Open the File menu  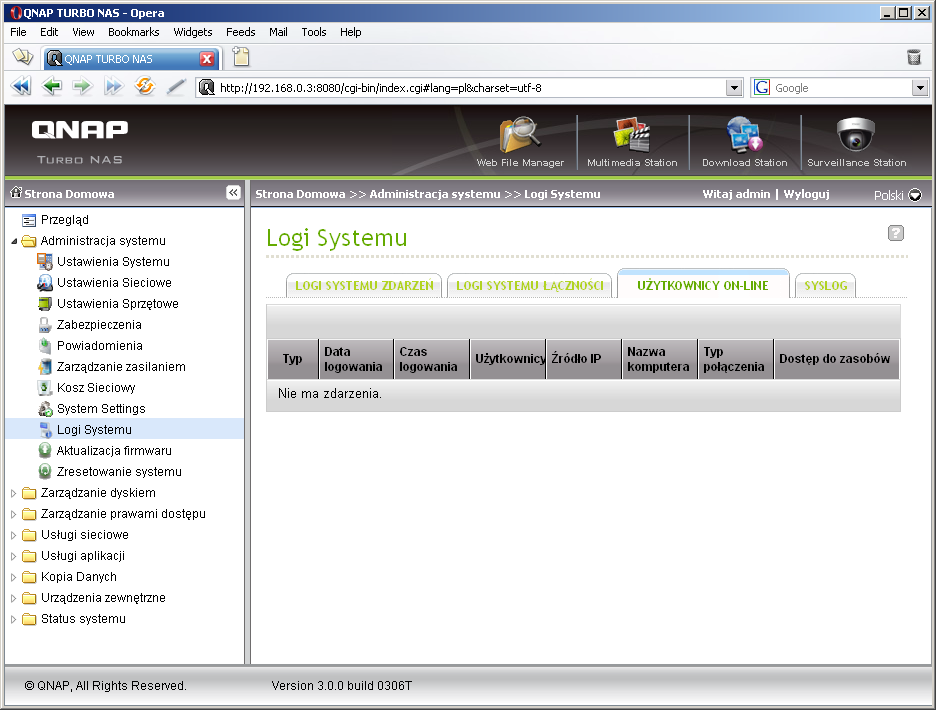18,32
